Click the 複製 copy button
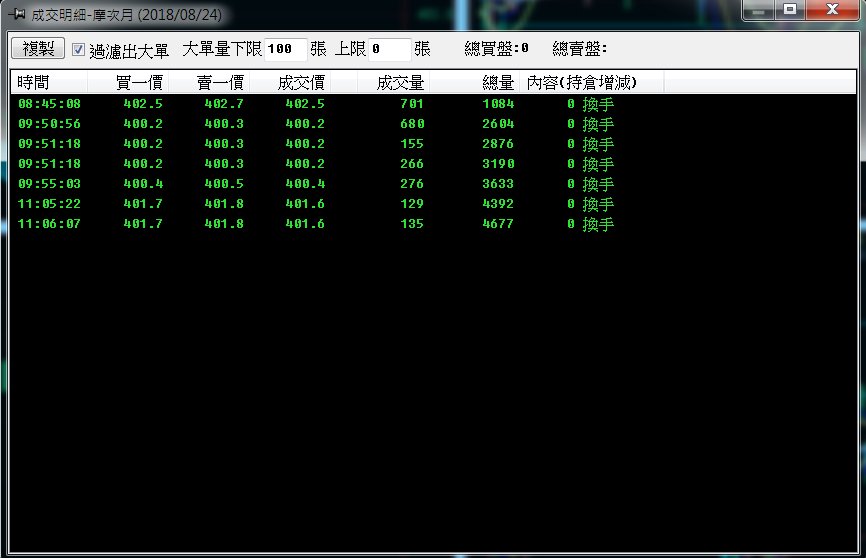 click(x=38, y=49)
